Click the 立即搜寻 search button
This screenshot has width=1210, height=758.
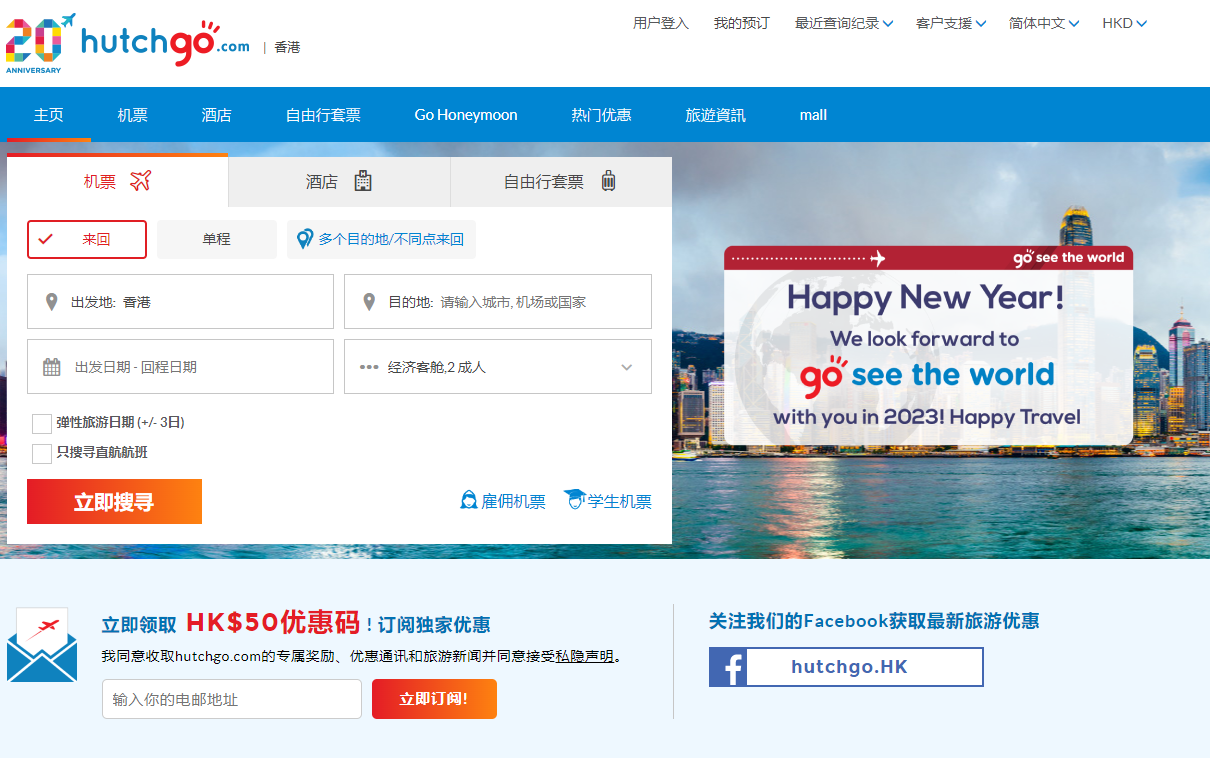click(113, 501)
